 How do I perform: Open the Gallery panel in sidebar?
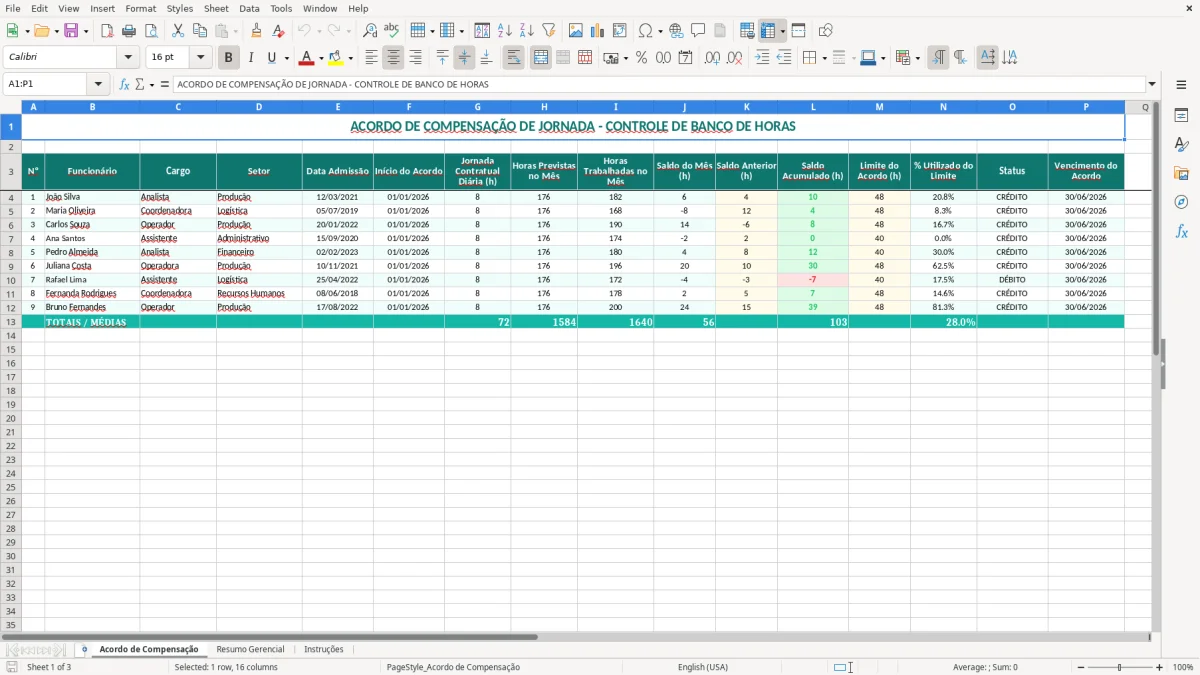1181,173
